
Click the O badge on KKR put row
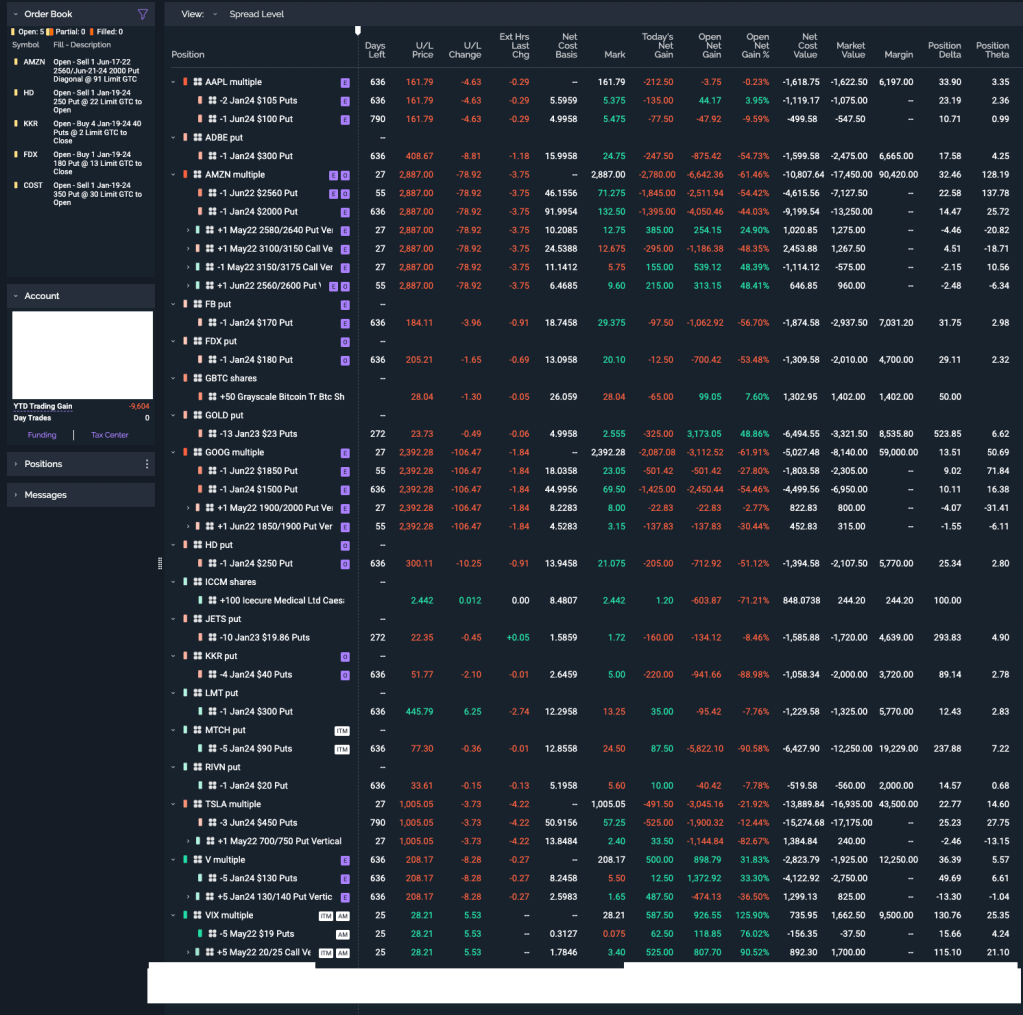pos(345,656)
